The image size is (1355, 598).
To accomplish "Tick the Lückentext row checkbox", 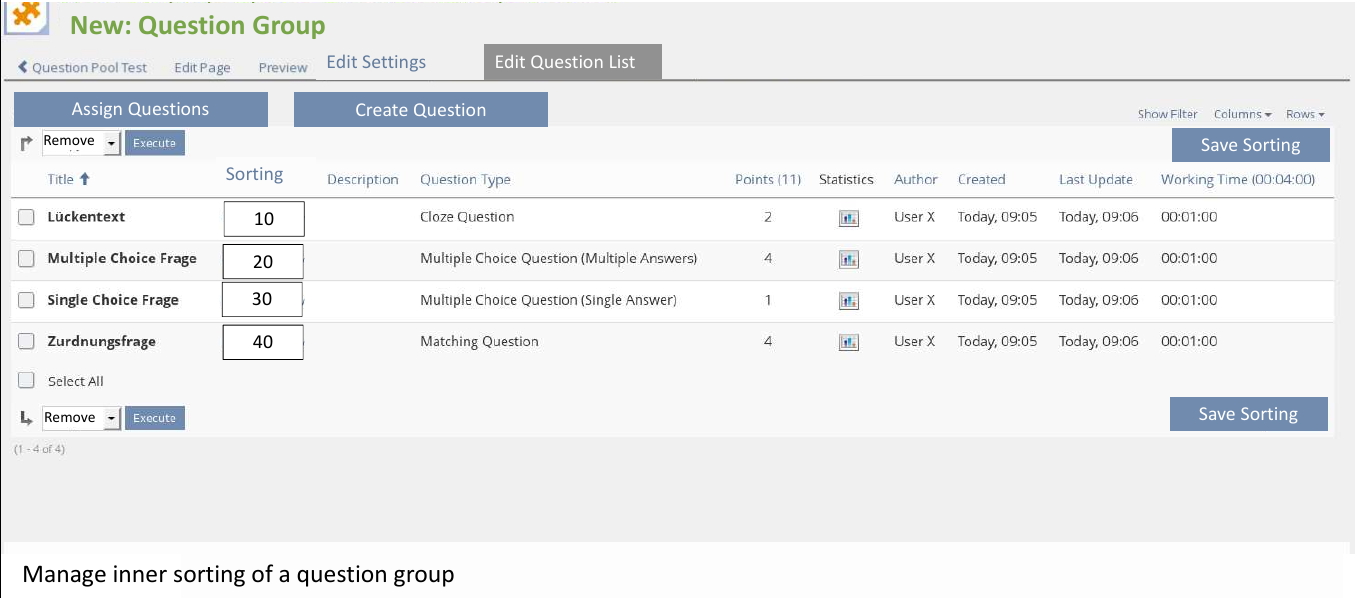I will (27, 217).
